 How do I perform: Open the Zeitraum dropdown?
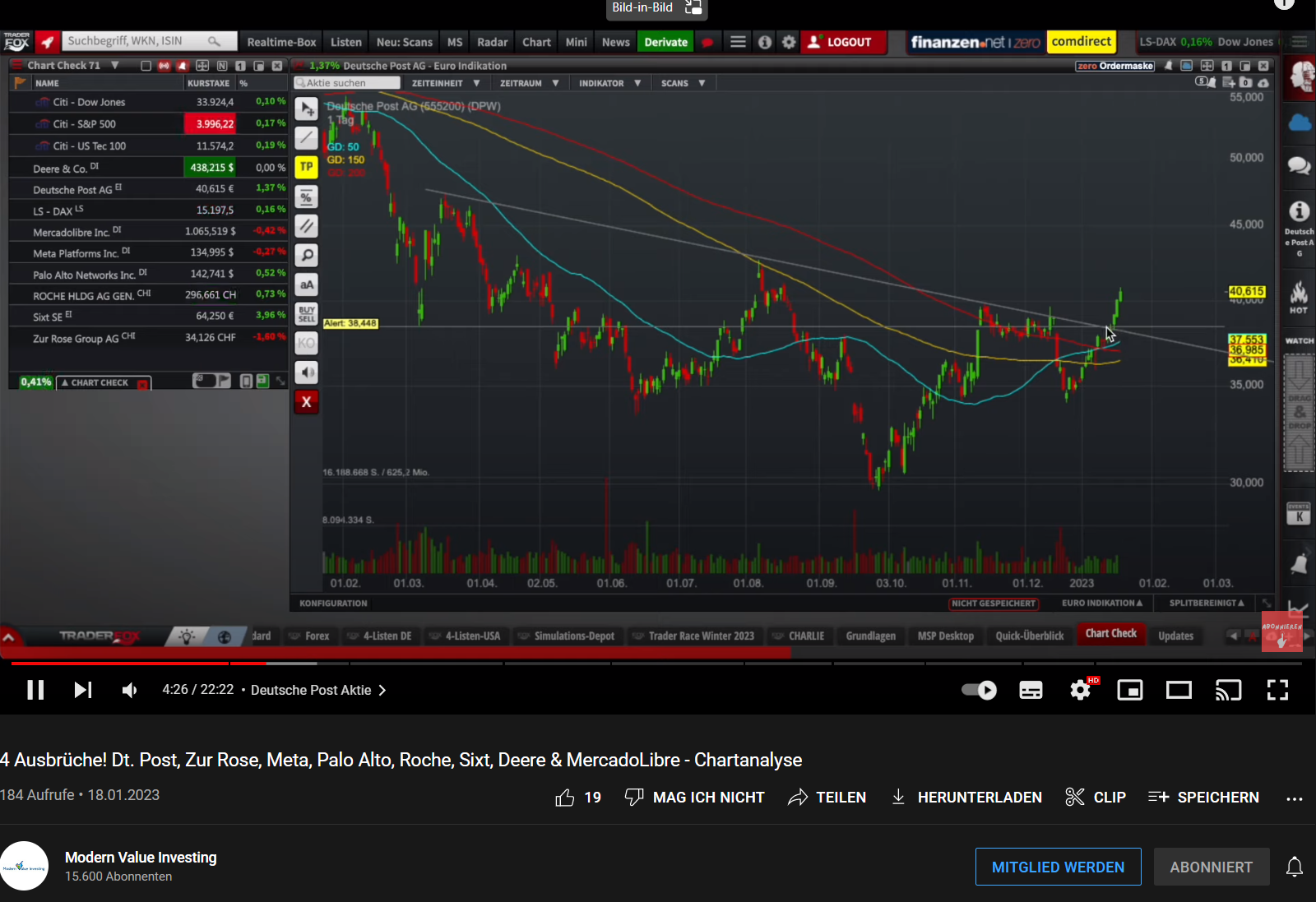coord(529,83)
